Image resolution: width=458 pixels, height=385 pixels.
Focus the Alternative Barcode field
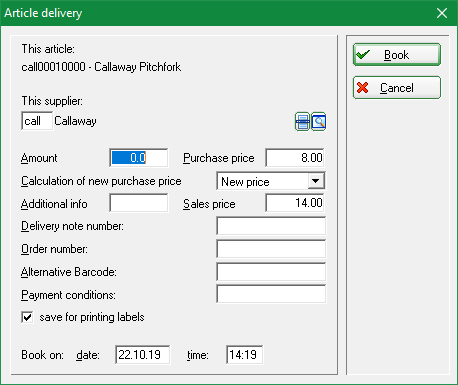271,272
